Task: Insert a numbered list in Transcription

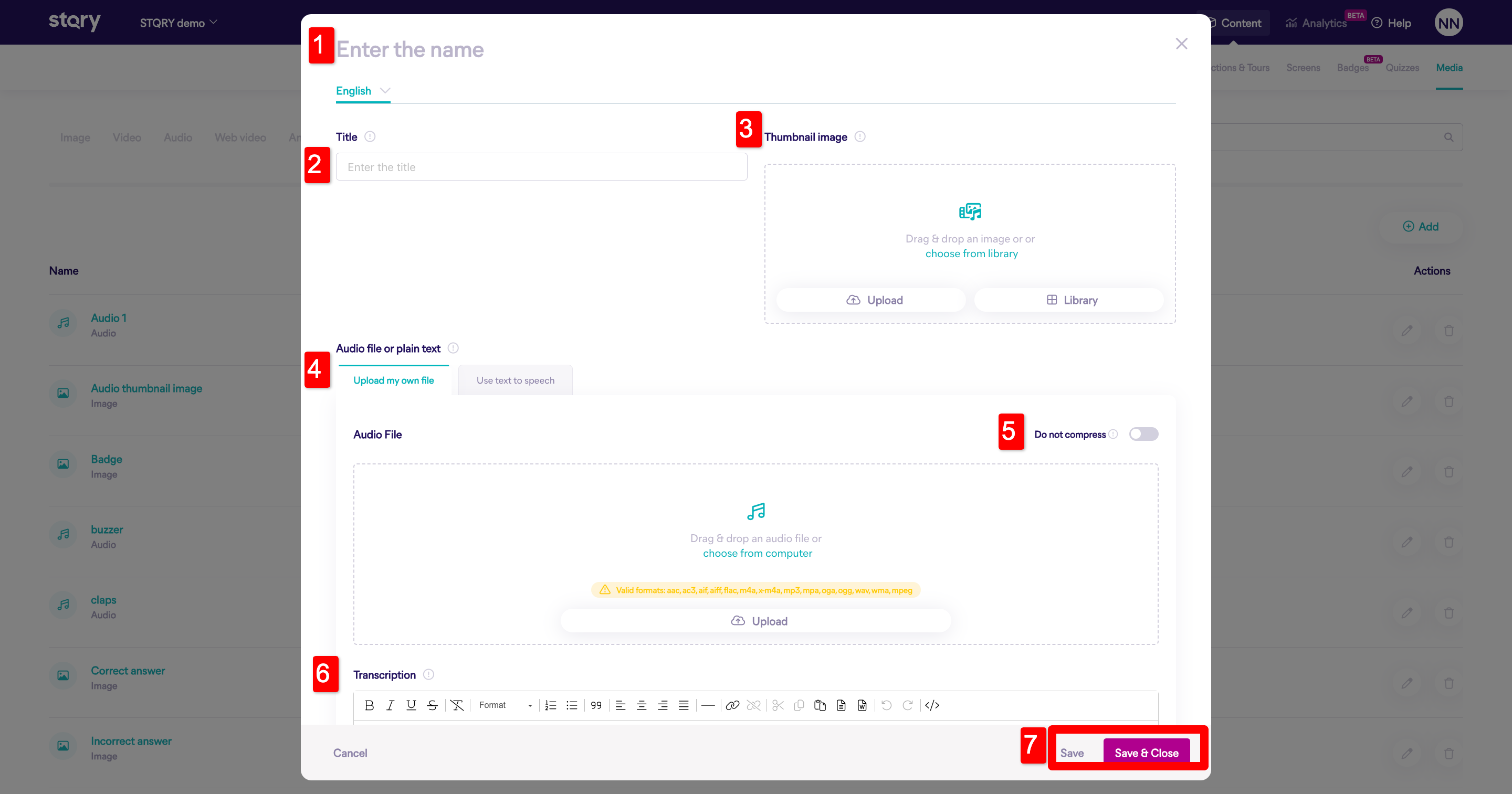Action: pyautogui.click(x=550, y=705)
